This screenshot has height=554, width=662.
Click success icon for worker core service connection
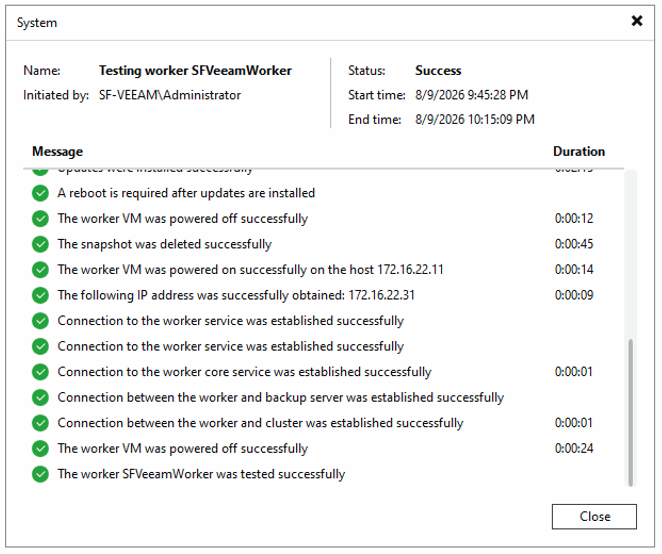click(x=40, y=372)
